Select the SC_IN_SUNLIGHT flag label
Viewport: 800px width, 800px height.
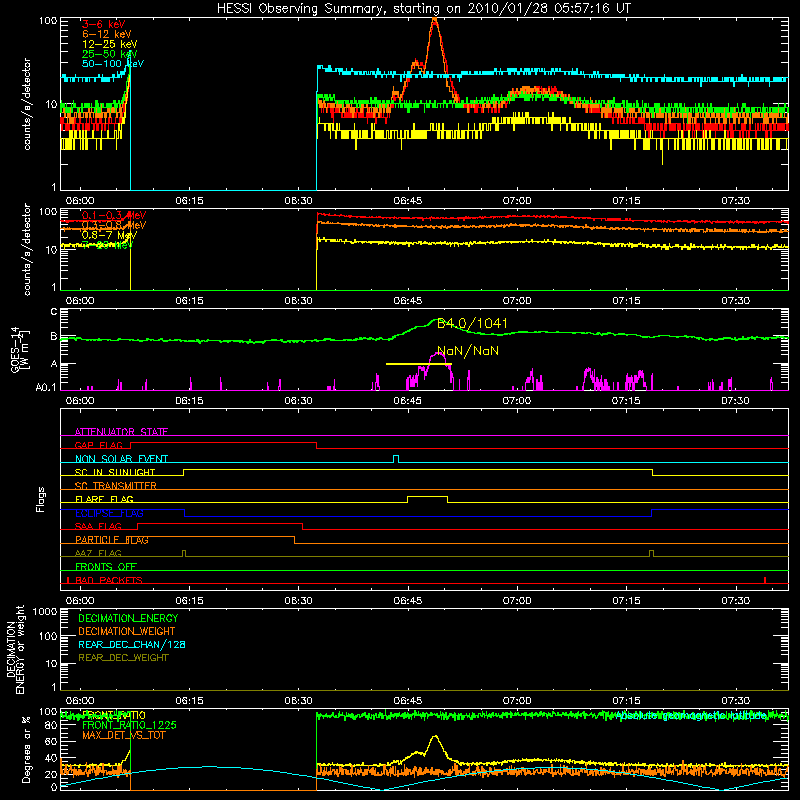coord(115,472)
